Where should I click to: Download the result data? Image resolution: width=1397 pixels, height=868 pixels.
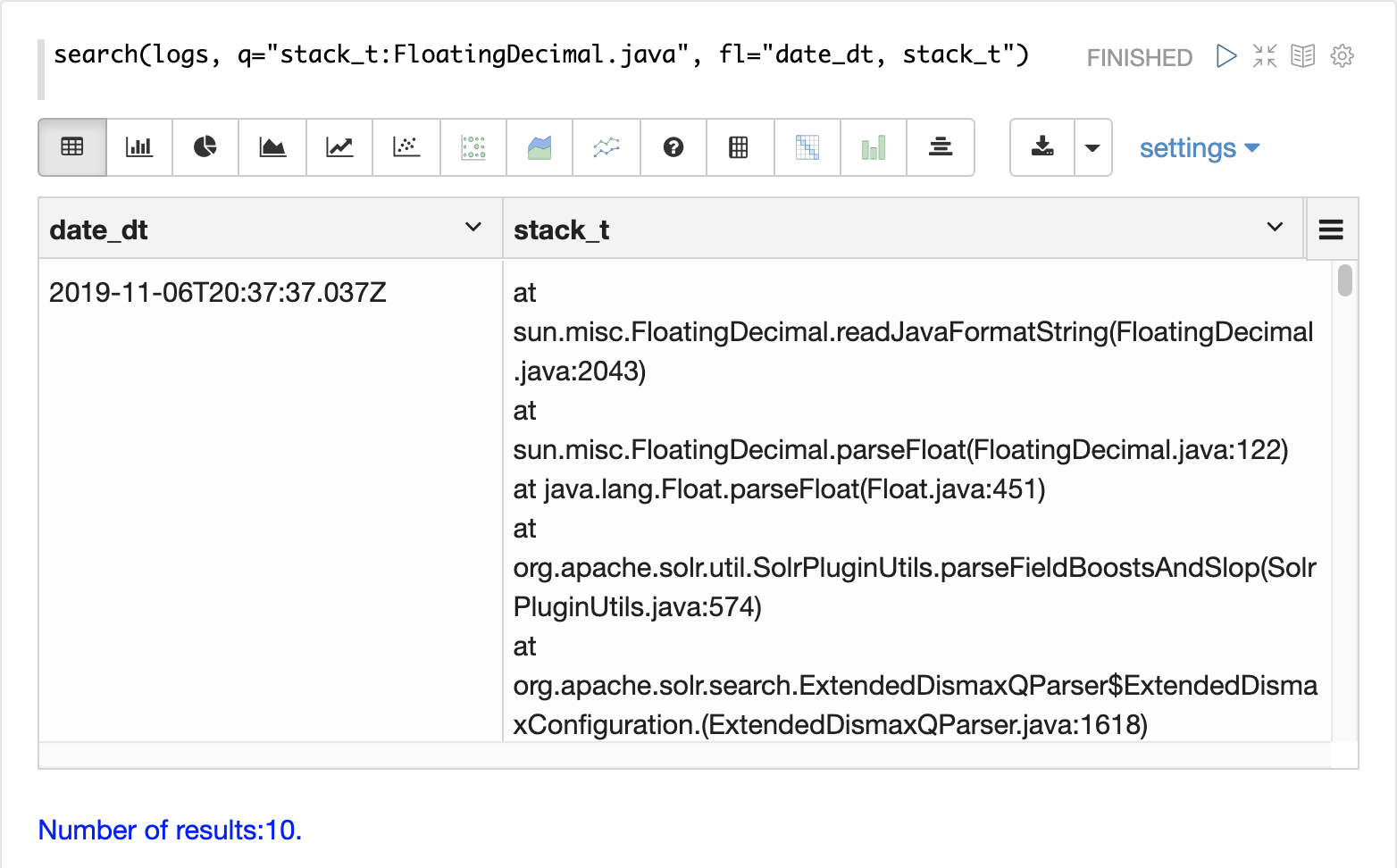pos(1042,147)
